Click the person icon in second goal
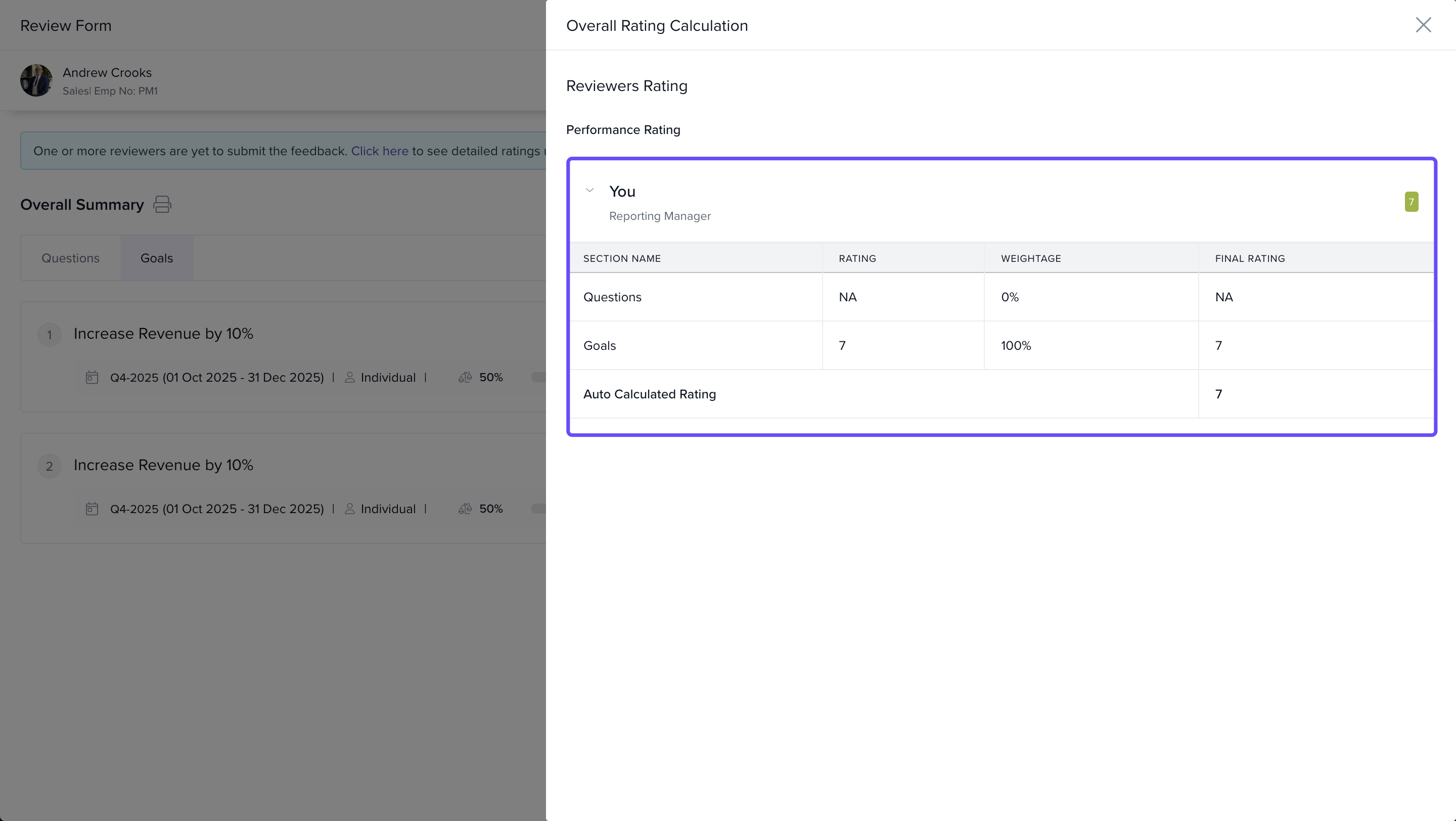This screenshot has width=1456, height=821. tap(349, 509)
